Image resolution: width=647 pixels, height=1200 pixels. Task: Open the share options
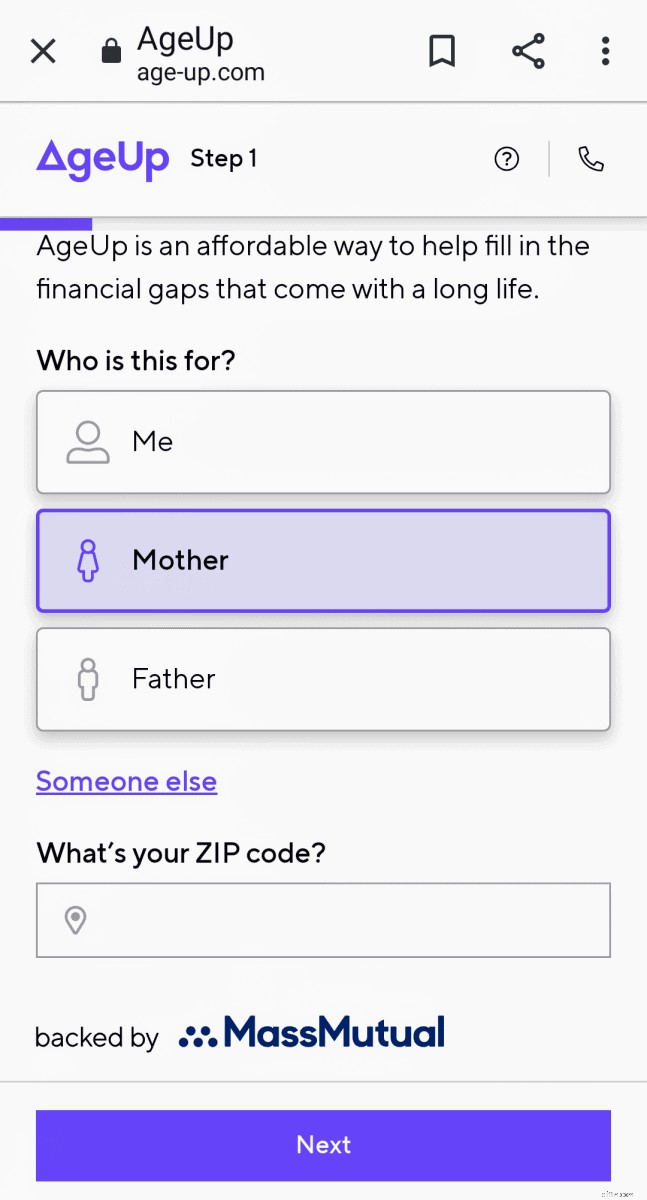528,51
